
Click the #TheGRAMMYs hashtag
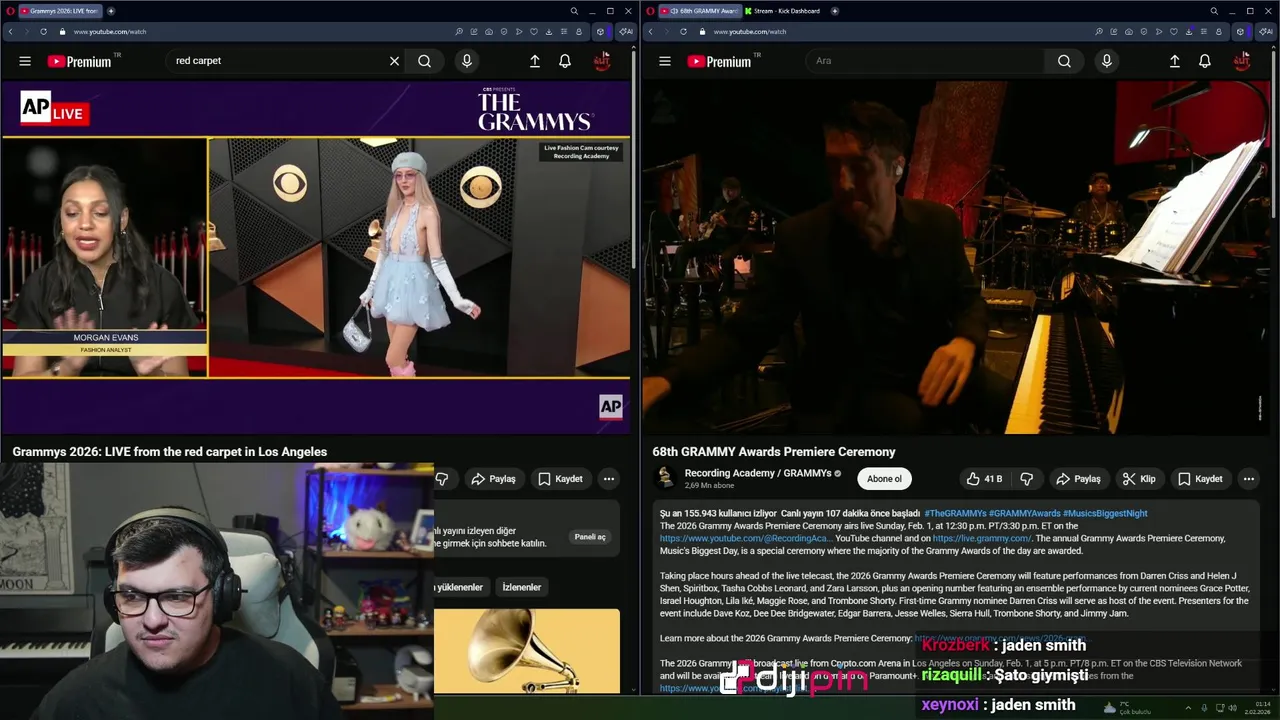(955, 513)
